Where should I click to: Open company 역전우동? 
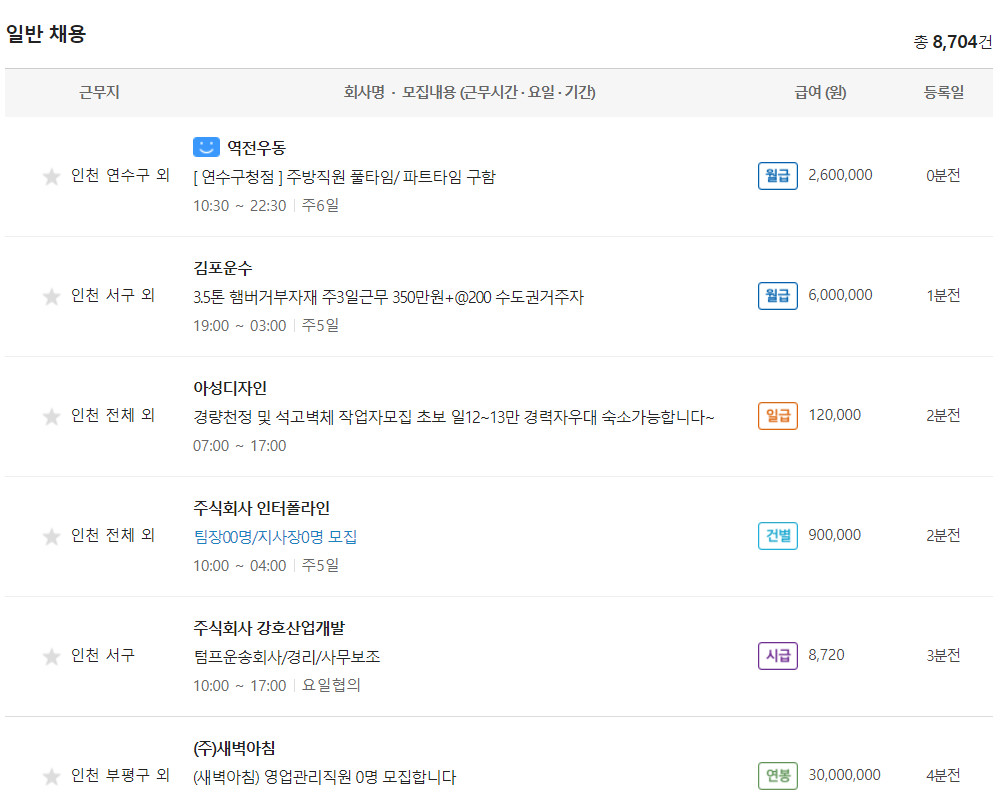click(256, 148)
